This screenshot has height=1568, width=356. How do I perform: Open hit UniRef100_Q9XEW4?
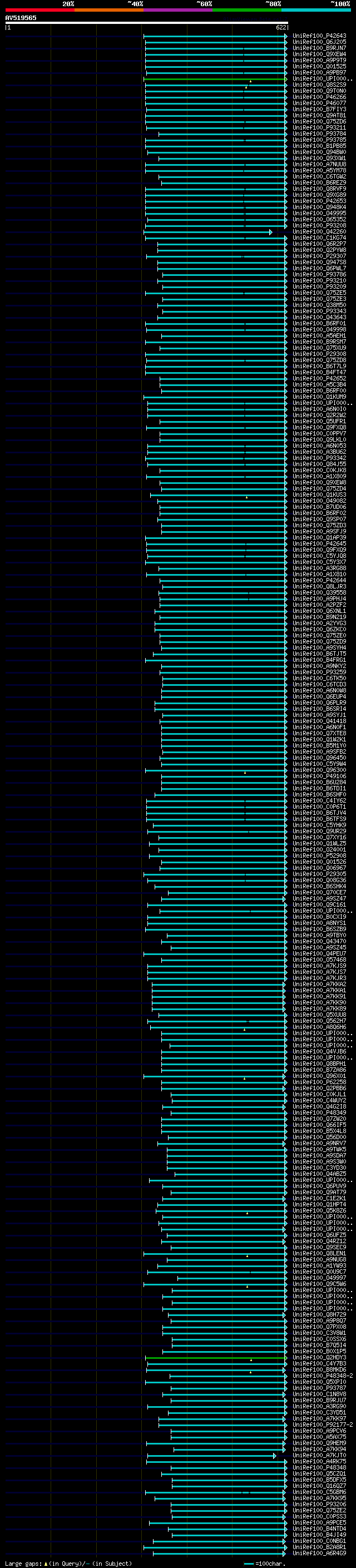point(319,54)
